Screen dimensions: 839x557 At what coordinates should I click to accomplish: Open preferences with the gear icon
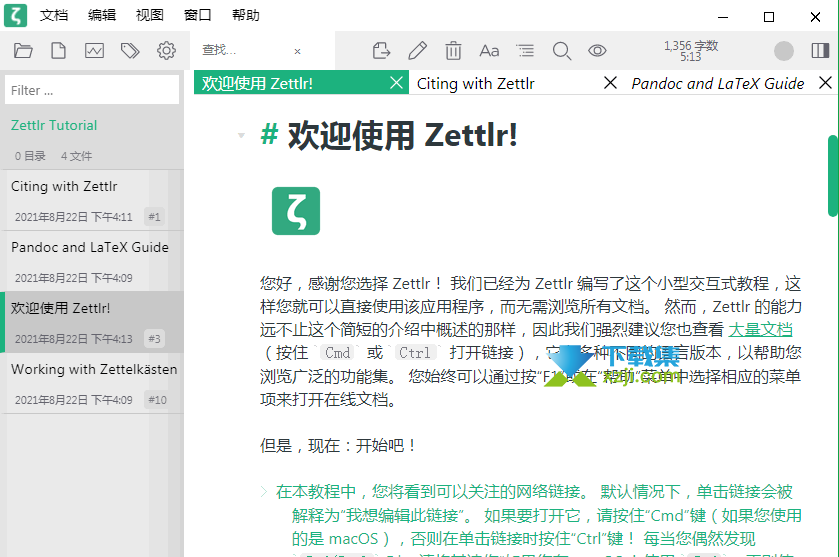coord(166,51)
